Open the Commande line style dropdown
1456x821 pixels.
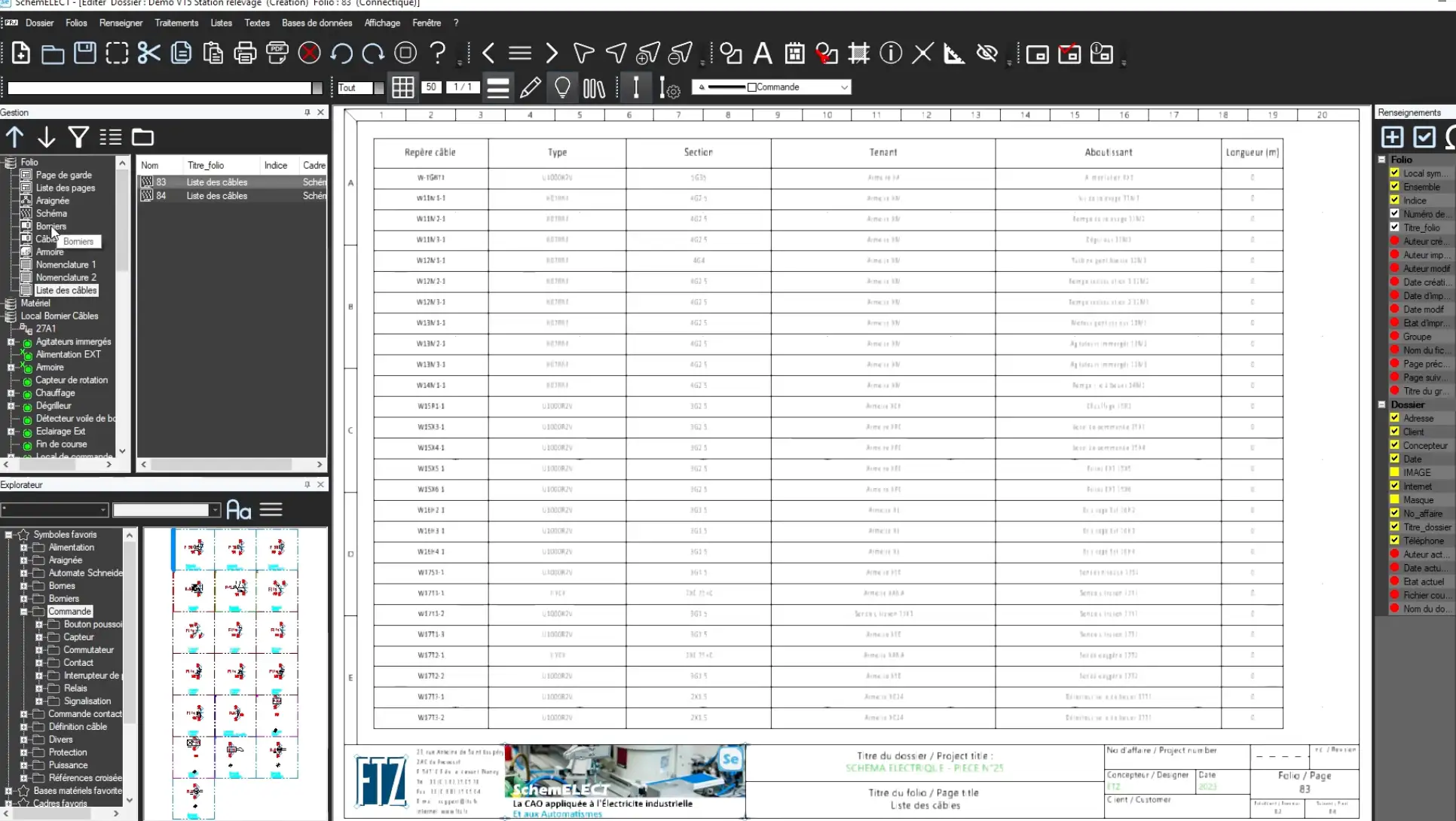click(x=844, y=87)
